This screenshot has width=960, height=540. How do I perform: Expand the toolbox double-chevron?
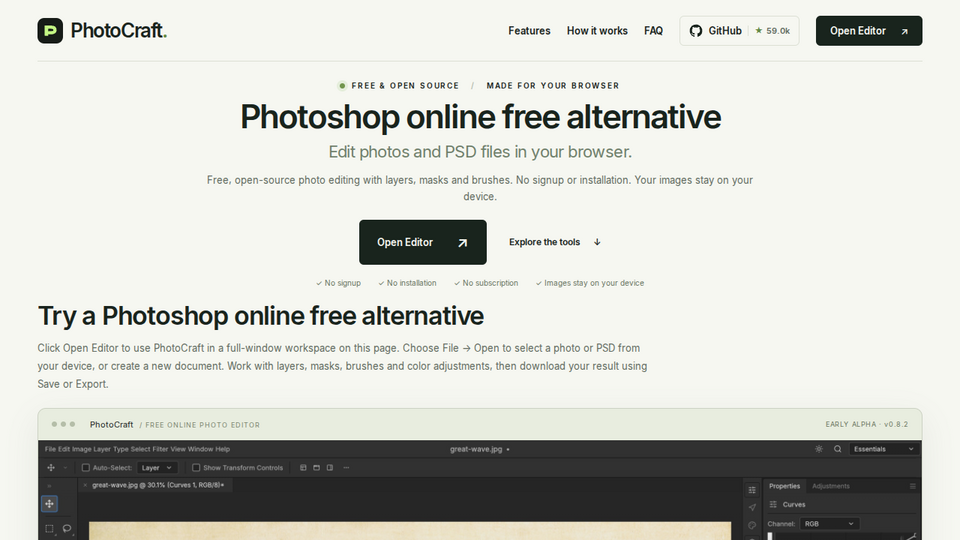pyautogui.click(x=50, y=486)
